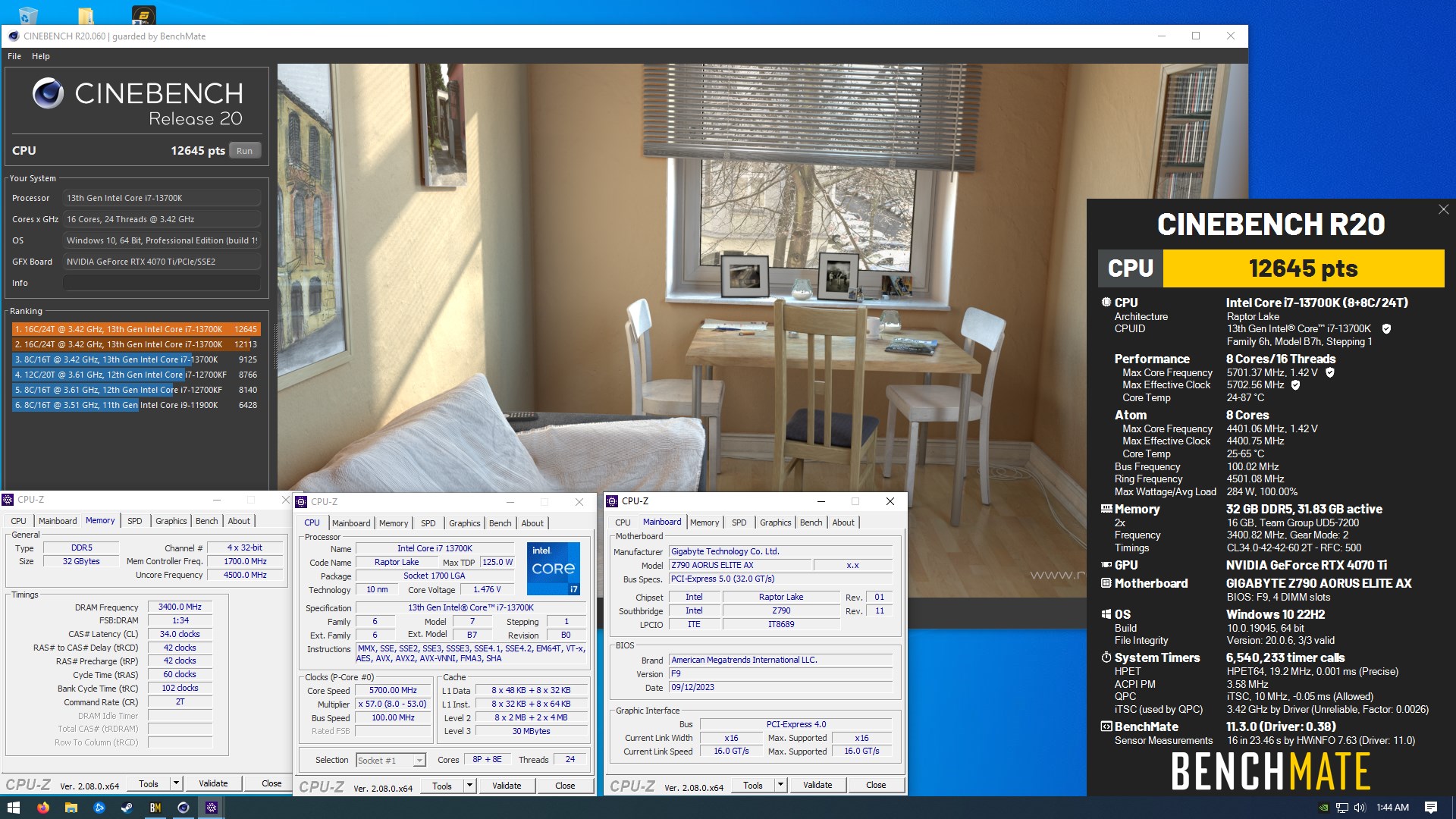This screenshot has height=819, width=1456.
Task: Click the verified shield beside CPUID in BenchMate
Action: tap(1386, 329)
